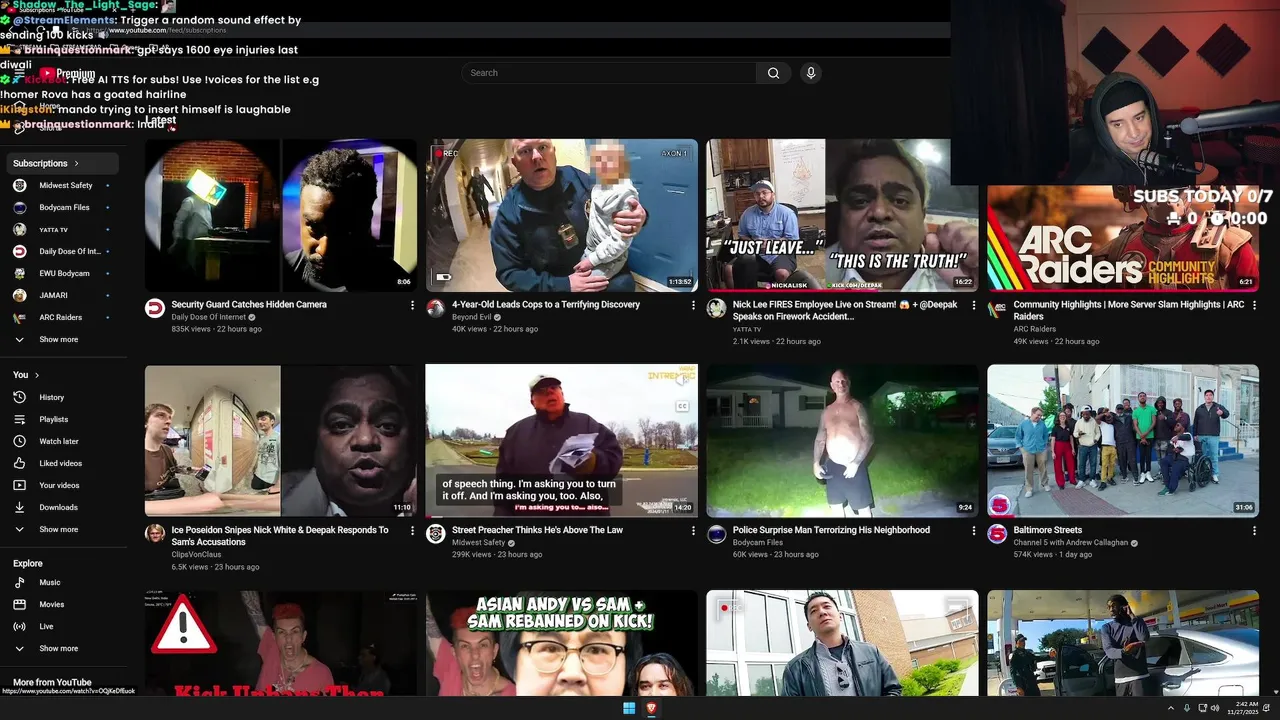The height and width of the screenshot is (720, 1280).
Task: Open more options for Nick Lee FIRES video
Action: 974,305
